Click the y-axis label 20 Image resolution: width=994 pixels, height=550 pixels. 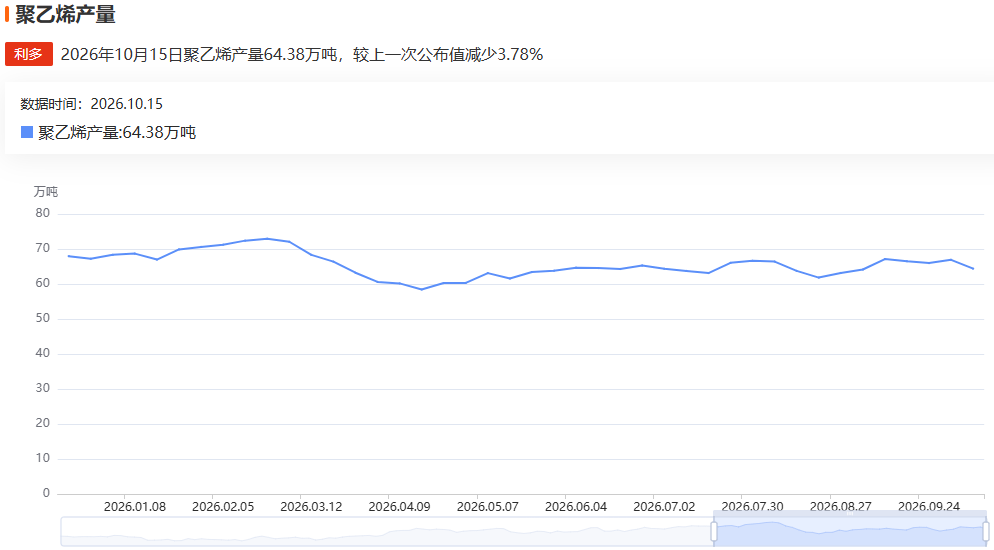42,423
